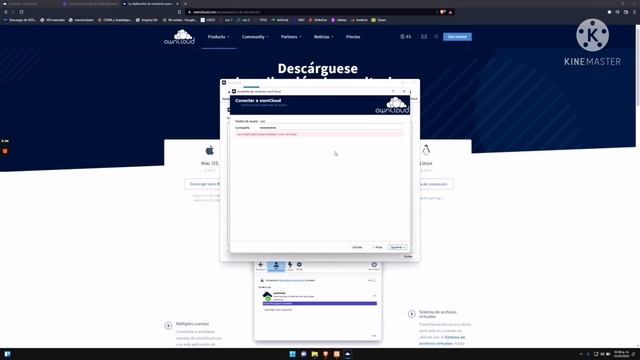This screenshot has width=640, height=360.
Task: Go to the Precios page
Action: click(x=353, y=37)
